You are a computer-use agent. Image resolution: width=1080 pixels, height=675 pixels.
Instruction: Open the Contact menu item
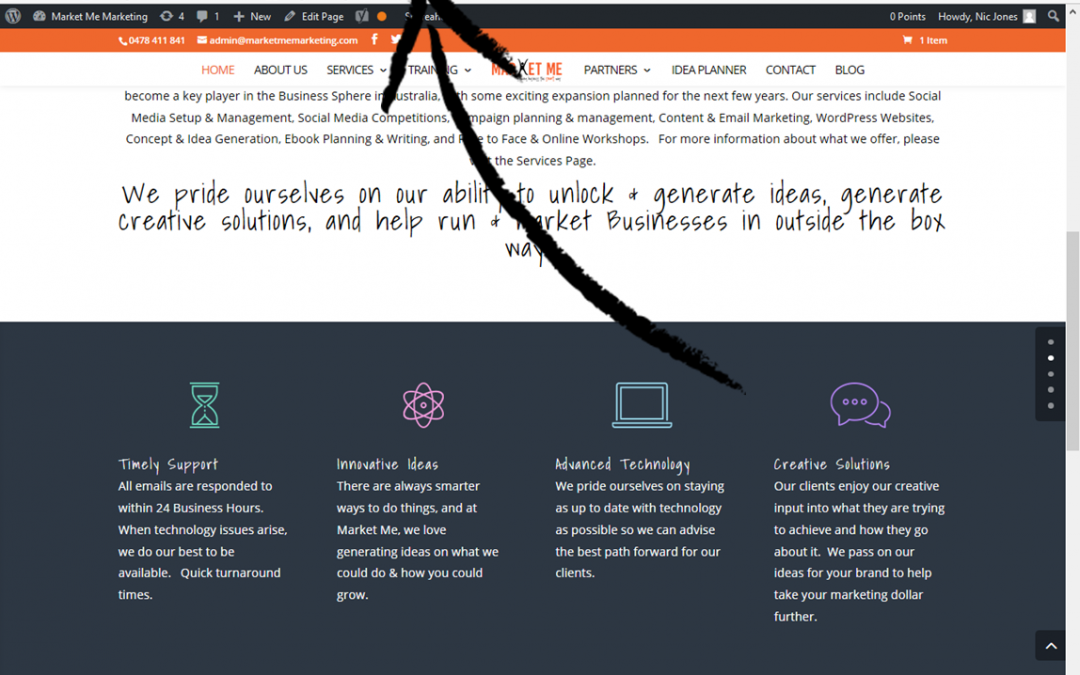point(790,70)
